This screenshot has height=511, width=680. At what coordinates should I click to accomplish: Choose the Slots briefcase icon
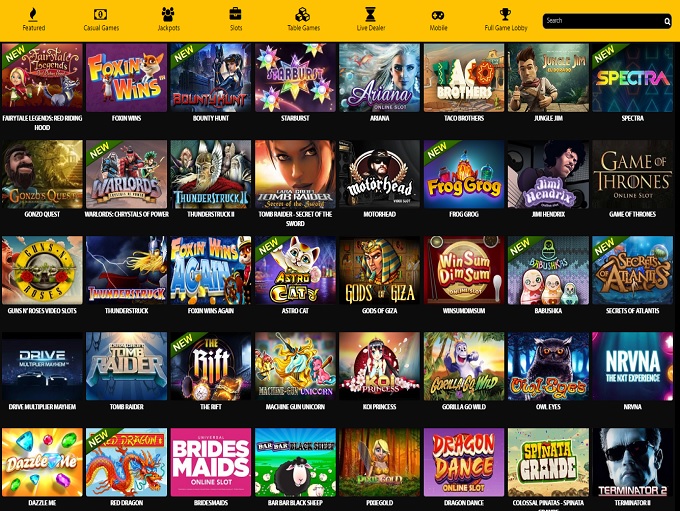coord(235,14)
